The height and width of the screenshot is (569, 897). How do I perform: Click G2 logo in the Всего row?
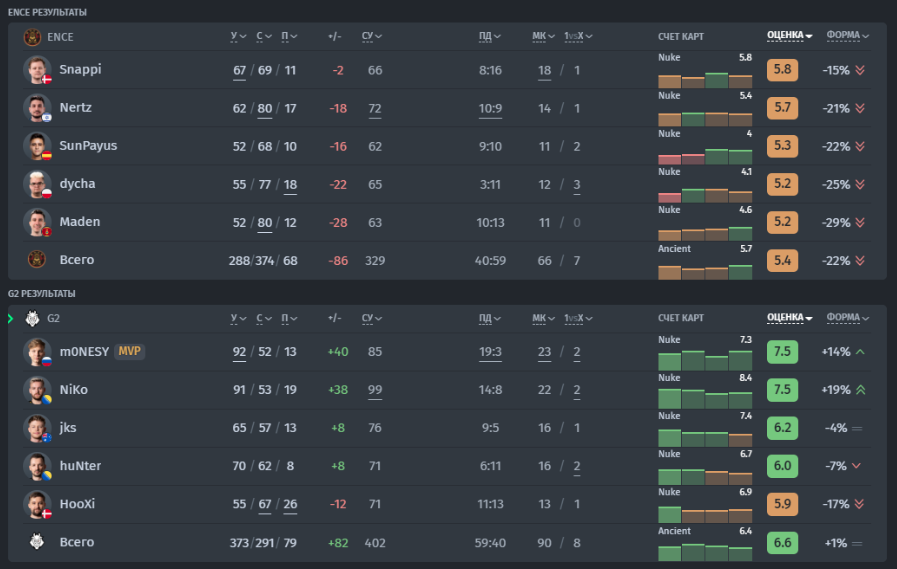[x=37, y=541]
